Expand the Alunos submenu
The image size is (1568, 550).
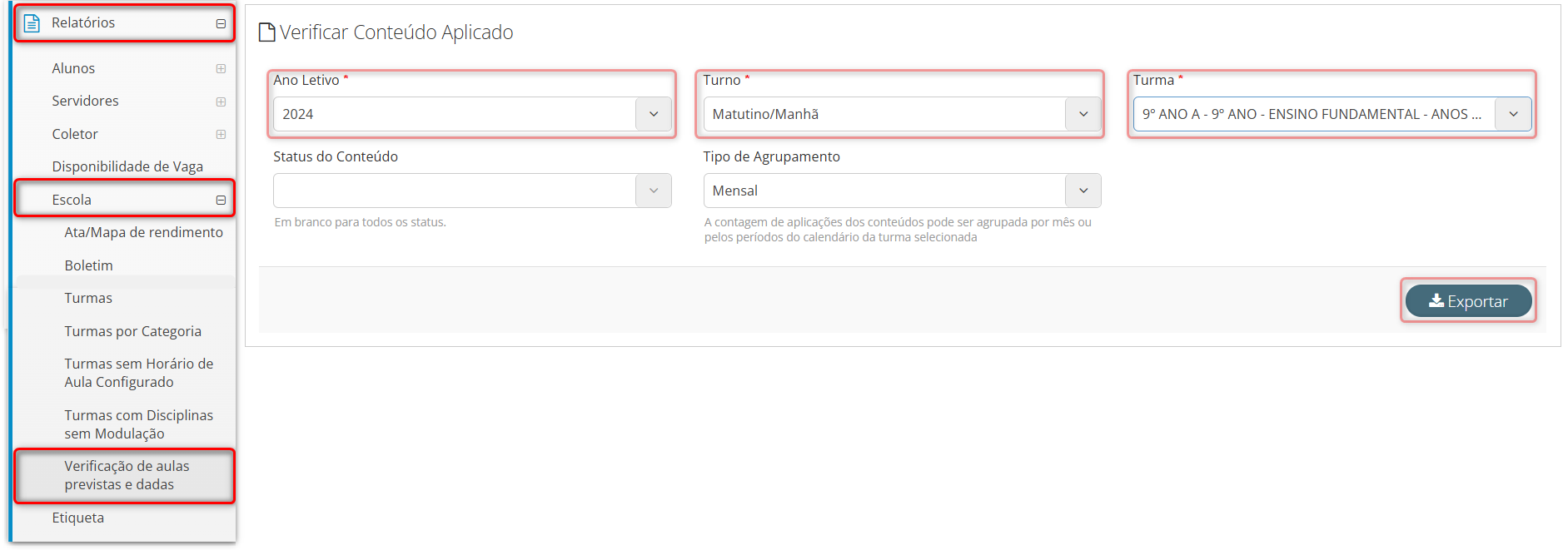point(221,69)
